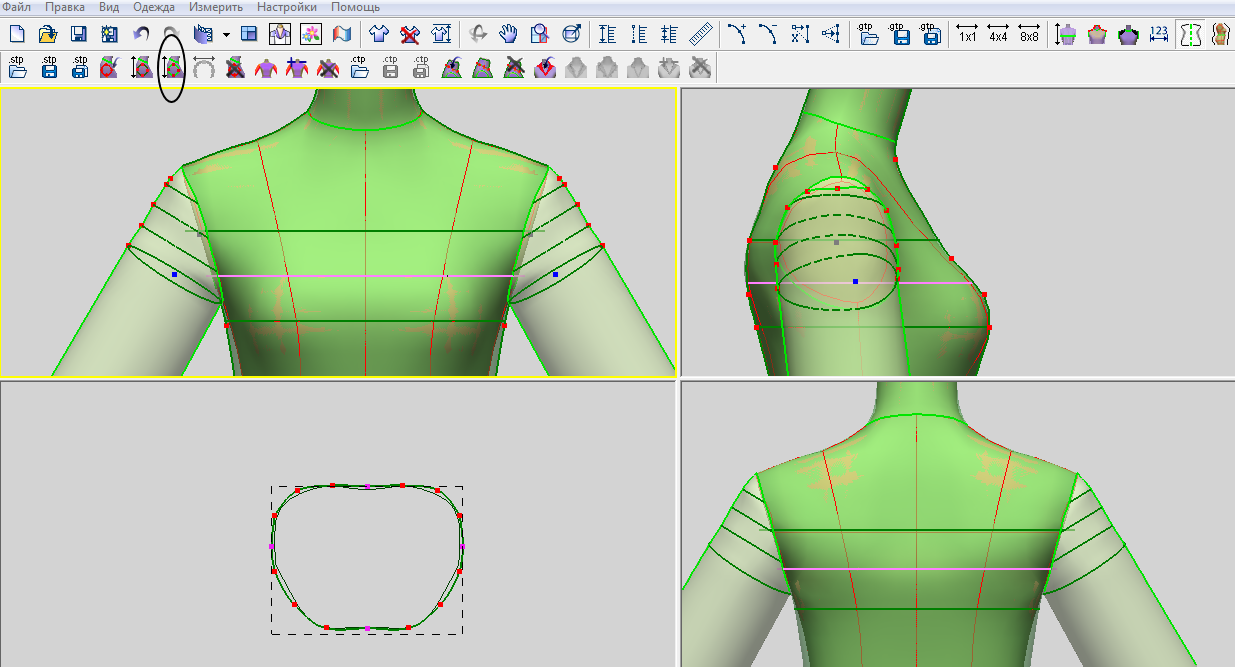Expand the dropdown arrow beside view icon

click(226, 34)
